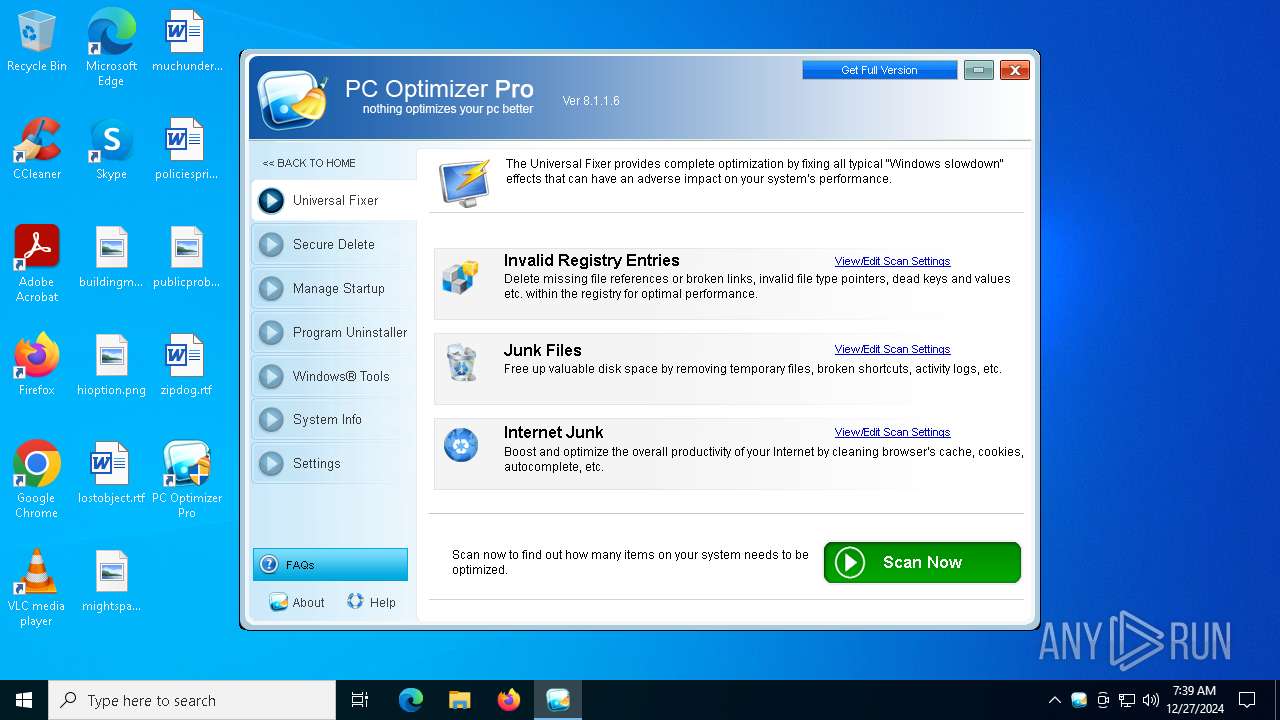The image size is (1280, 720).
Task: Go back via << BACK TO HOME
Action: 309,163
